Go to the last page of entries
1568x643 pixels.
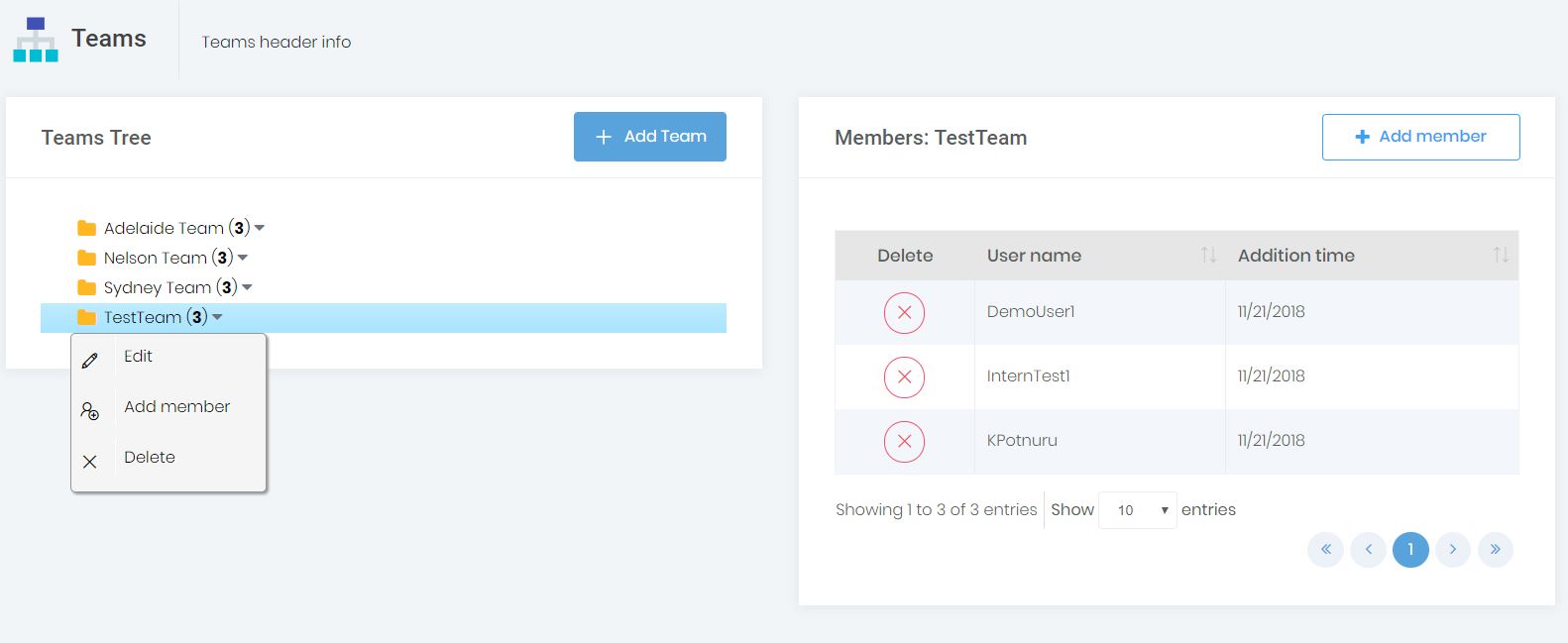[x=1495, y=549]
